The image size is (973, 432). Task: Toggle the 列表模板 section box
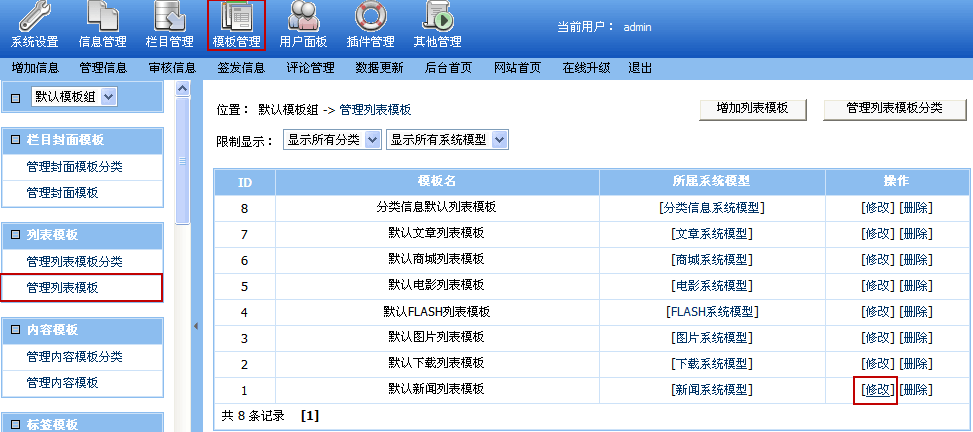click(15, 235)
